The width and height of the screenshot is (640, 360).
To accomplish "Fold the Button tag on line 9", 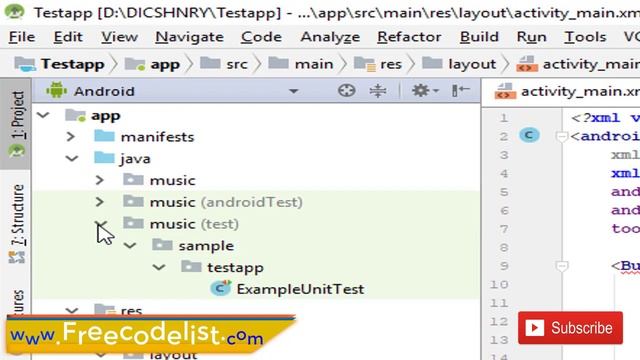I will coord(562,266).
